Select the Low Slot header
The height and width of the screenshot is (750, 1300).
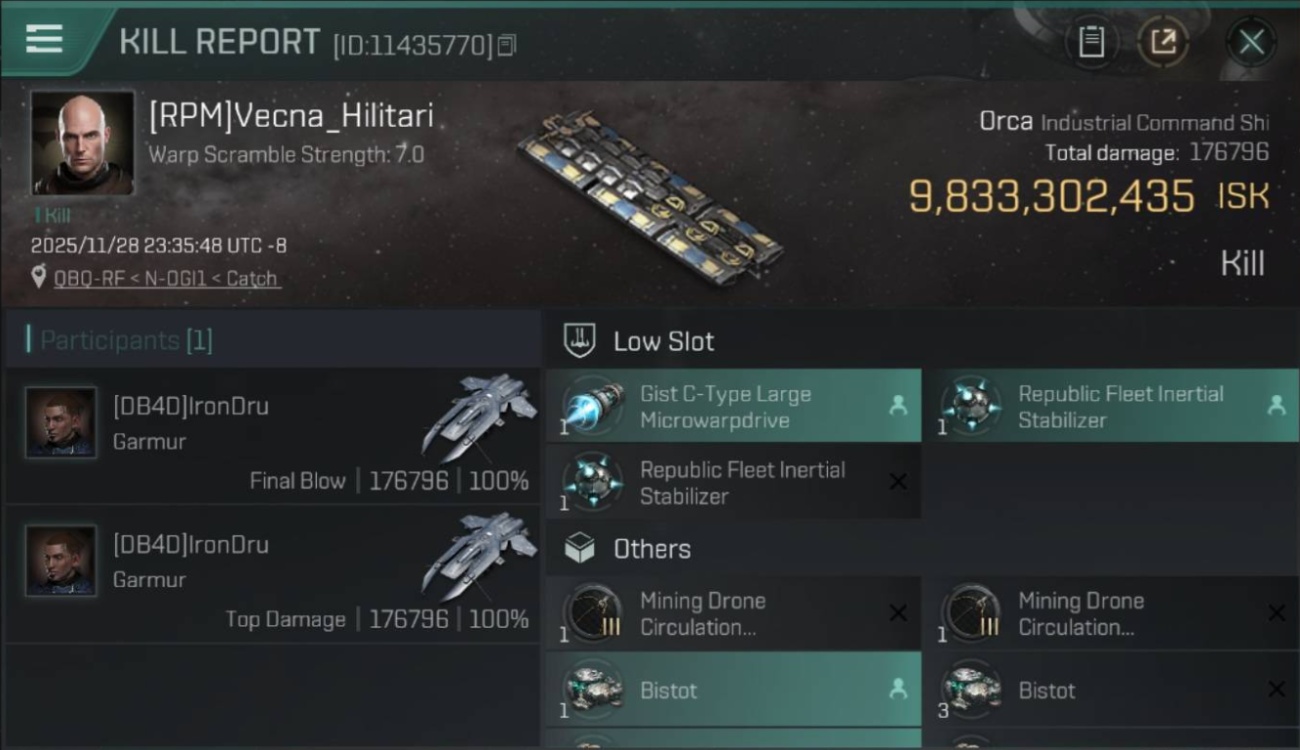click(664, 341)
